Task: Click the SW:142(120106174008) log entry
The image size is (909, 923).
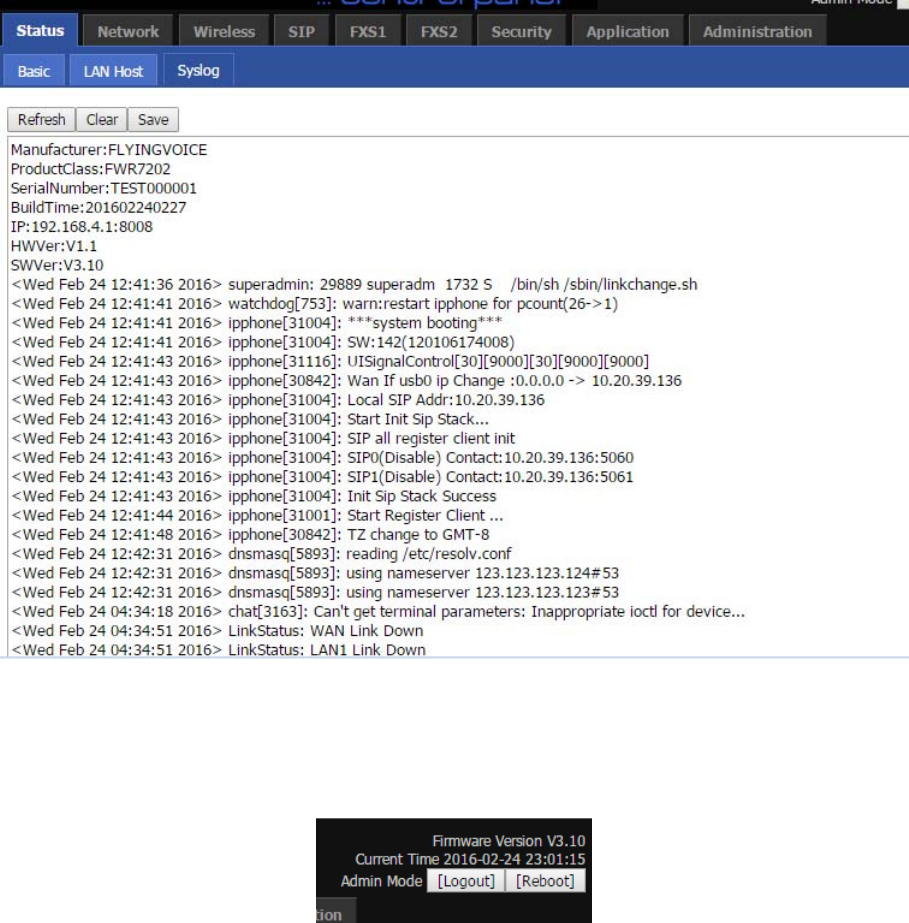Action: (263, 342)
